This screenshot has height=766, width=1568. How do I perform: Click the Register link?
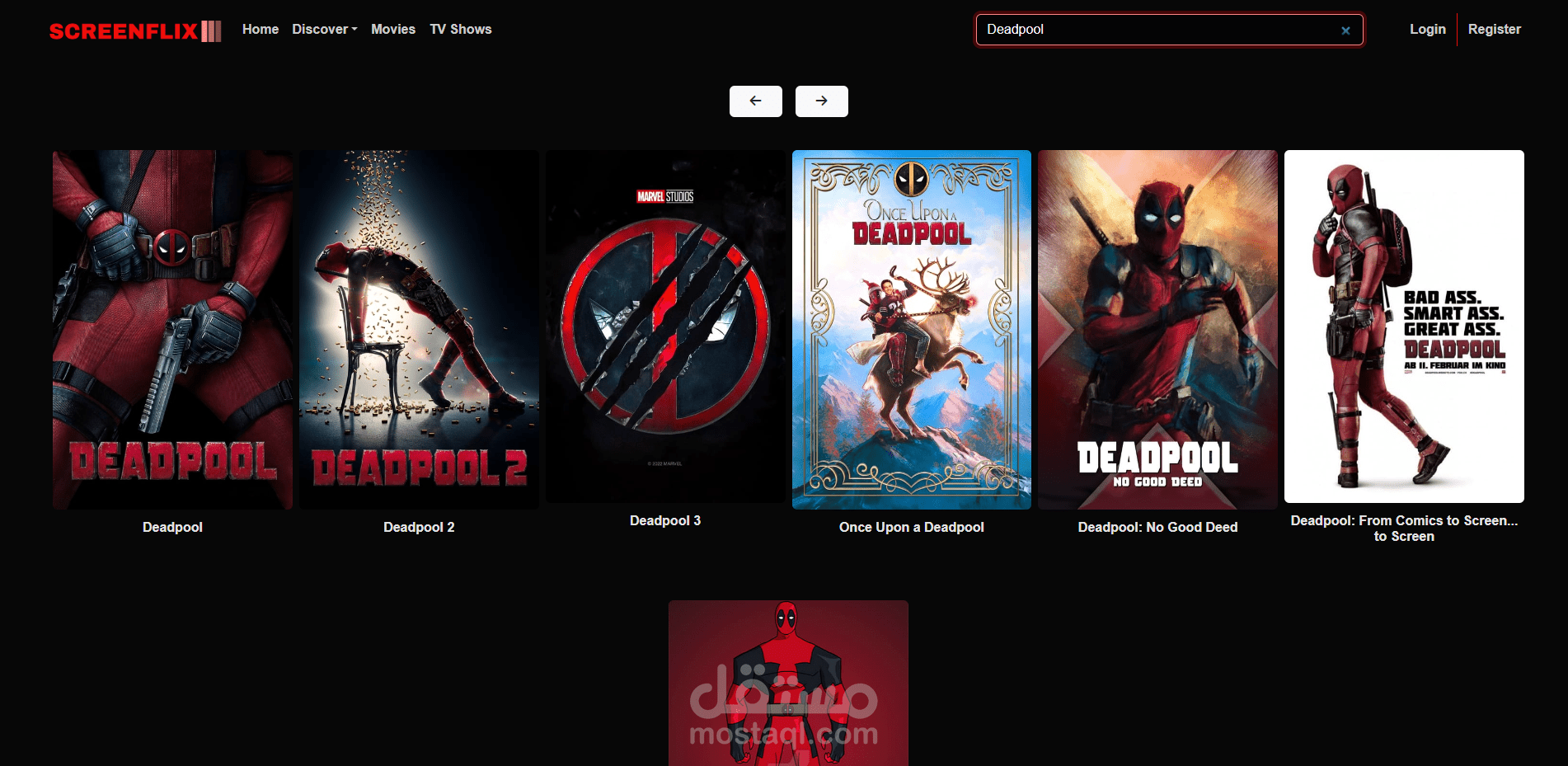(x=1495, y=29)
